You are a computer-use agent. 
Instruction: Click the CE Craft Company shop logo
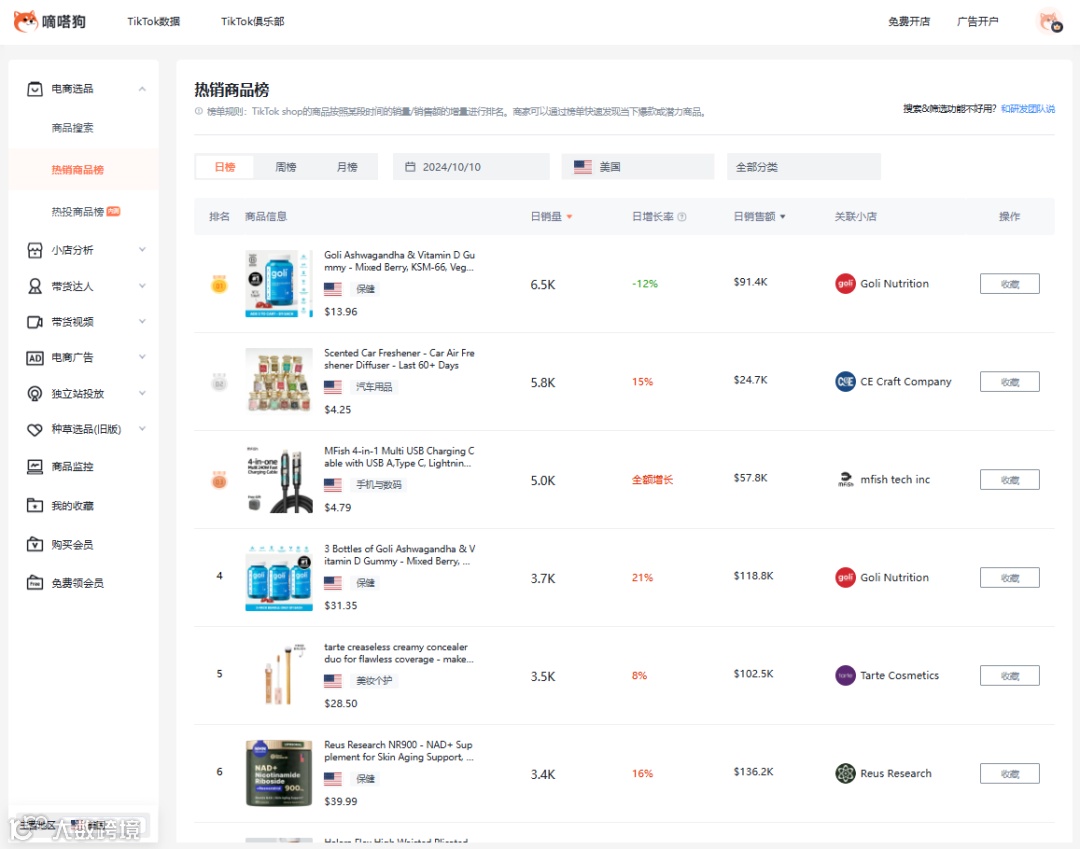[x=845, y=381]
